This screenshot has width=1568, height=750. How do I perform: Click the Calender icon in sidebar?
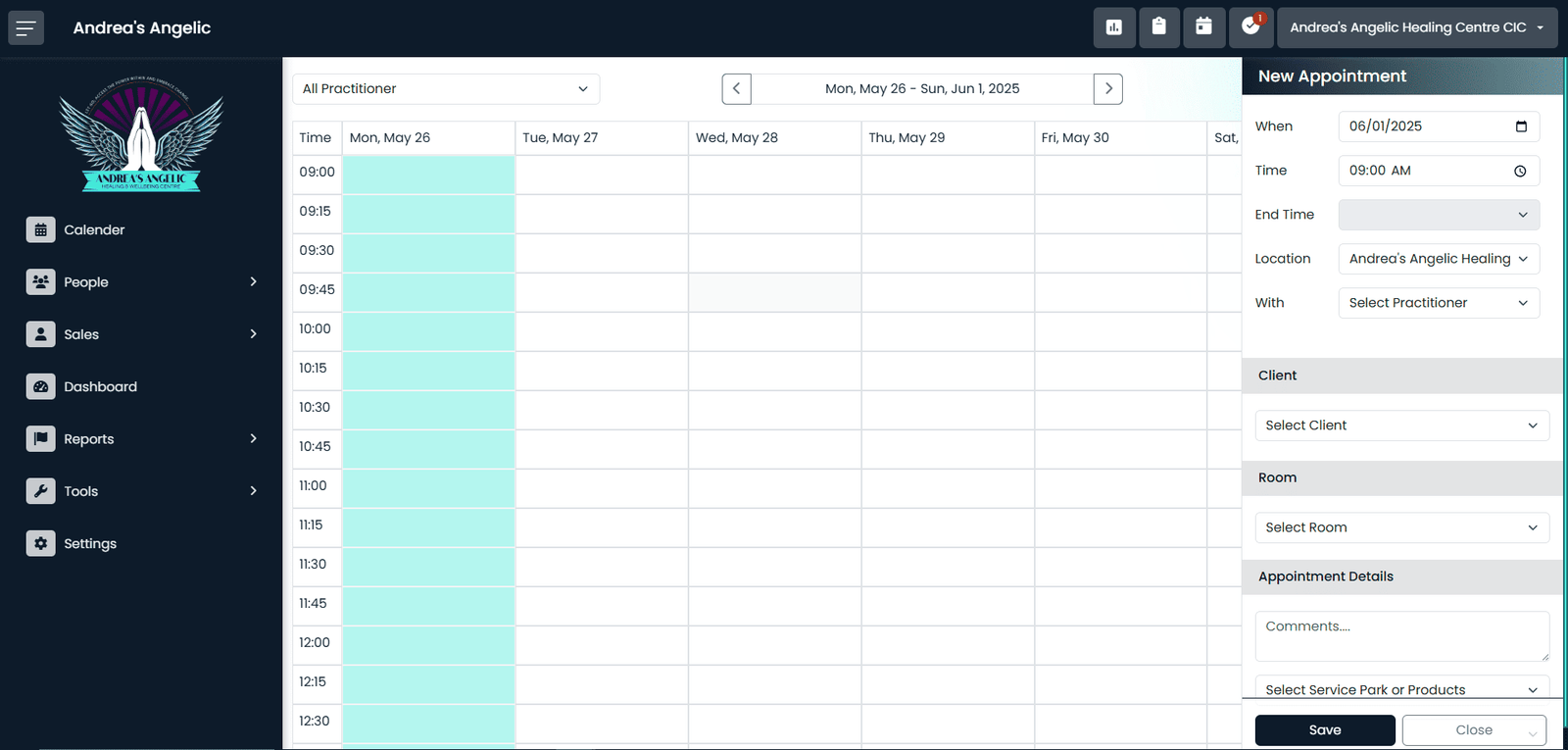tap(40, 229)
